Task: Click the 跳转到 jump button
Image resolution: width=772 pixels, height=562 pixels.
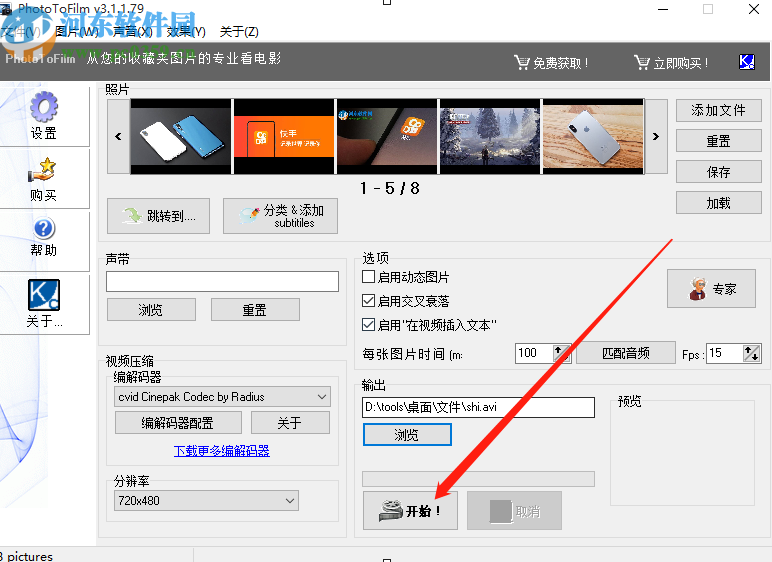Action: tap(159, 216)
